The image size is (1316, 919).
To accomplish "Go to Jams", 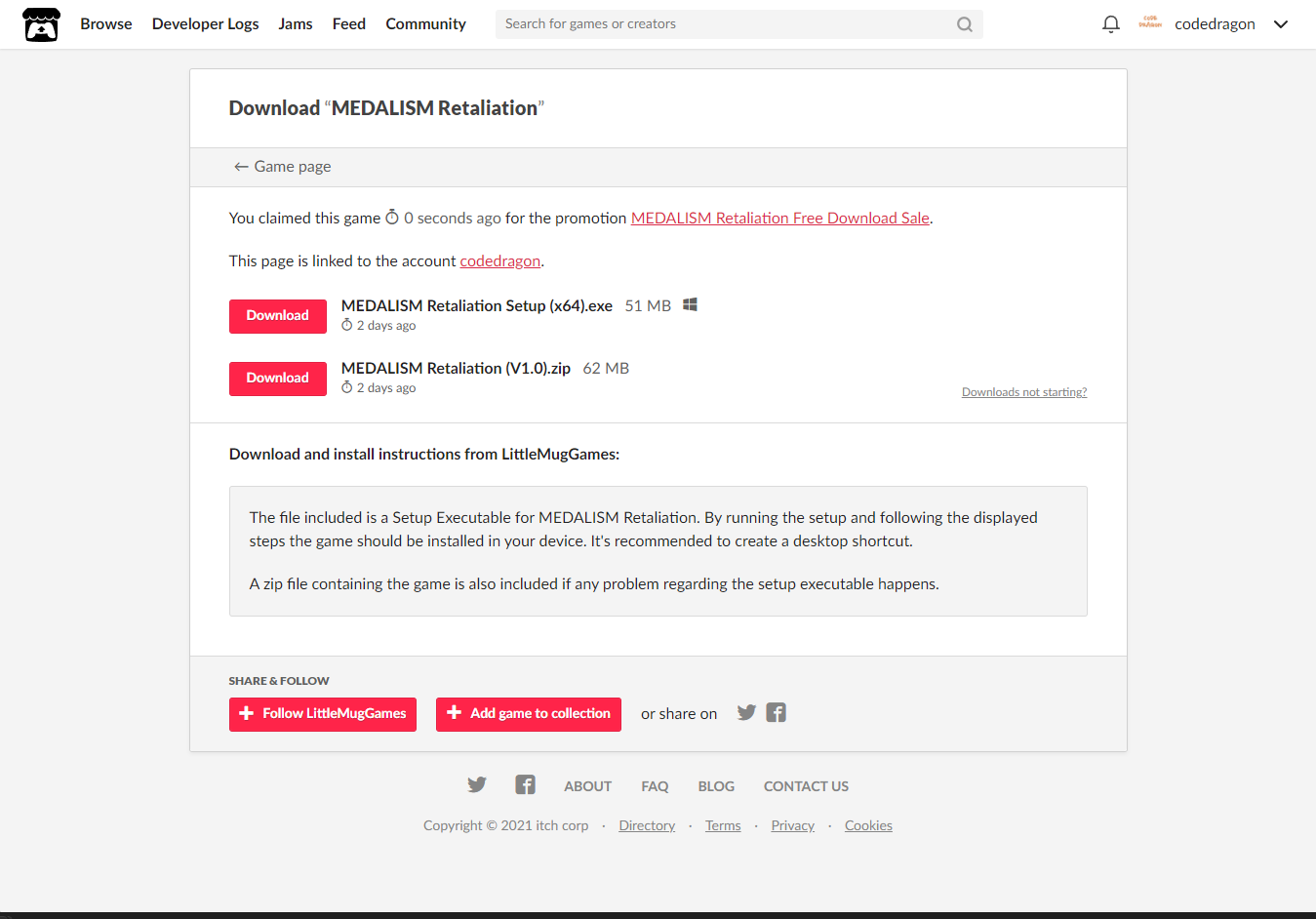I will point(296,24).
